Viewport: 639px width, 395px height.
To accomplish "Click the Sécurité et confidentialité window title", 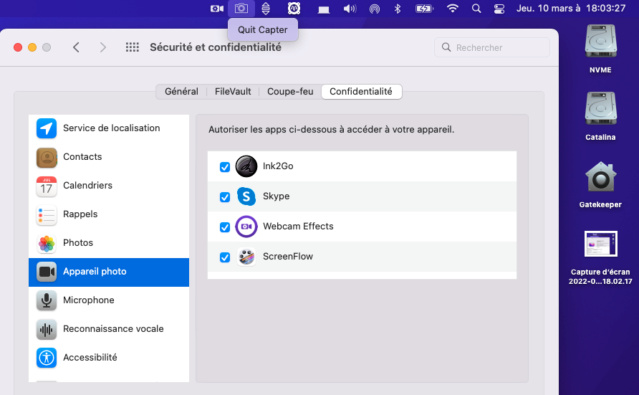I will 216,47.
